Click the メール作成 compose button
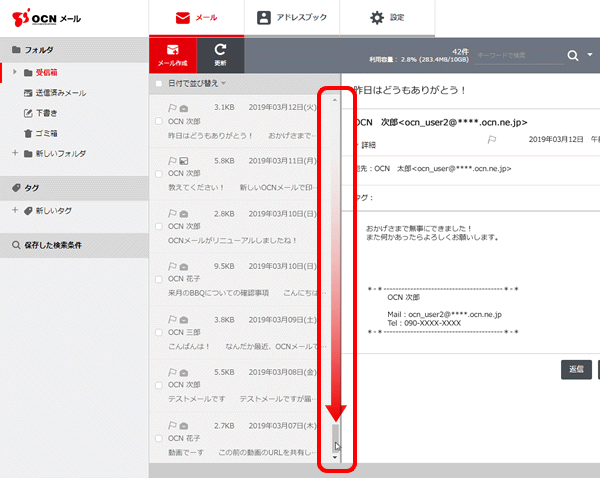The image size is (600, 478). click(173, 55)
